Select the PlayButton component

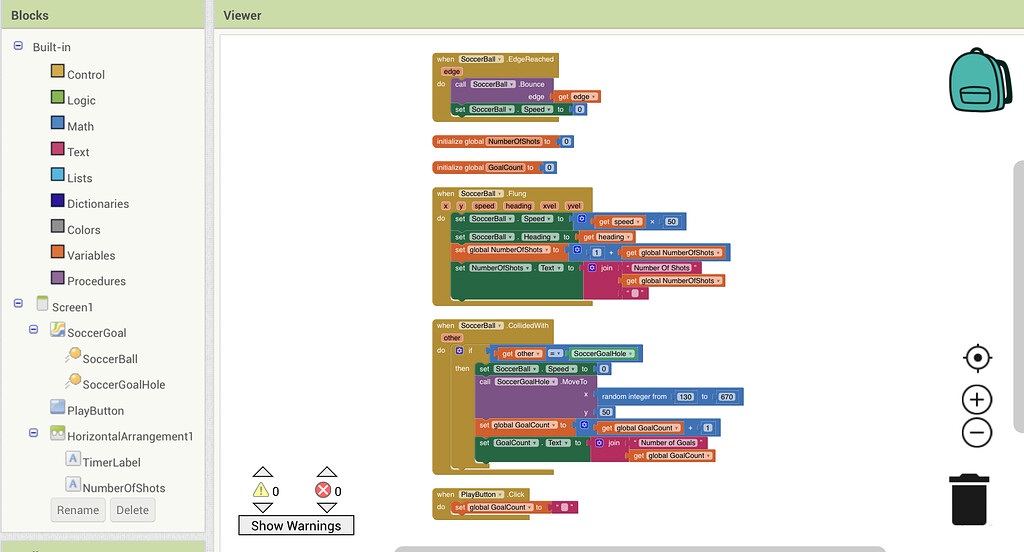pyautogui.click(x=95, y=410)
